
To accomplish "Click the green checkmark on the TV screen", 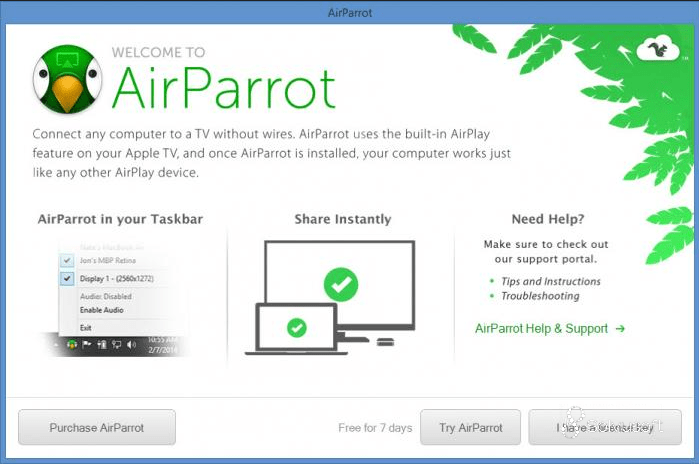I will click(x=341, y=284).
